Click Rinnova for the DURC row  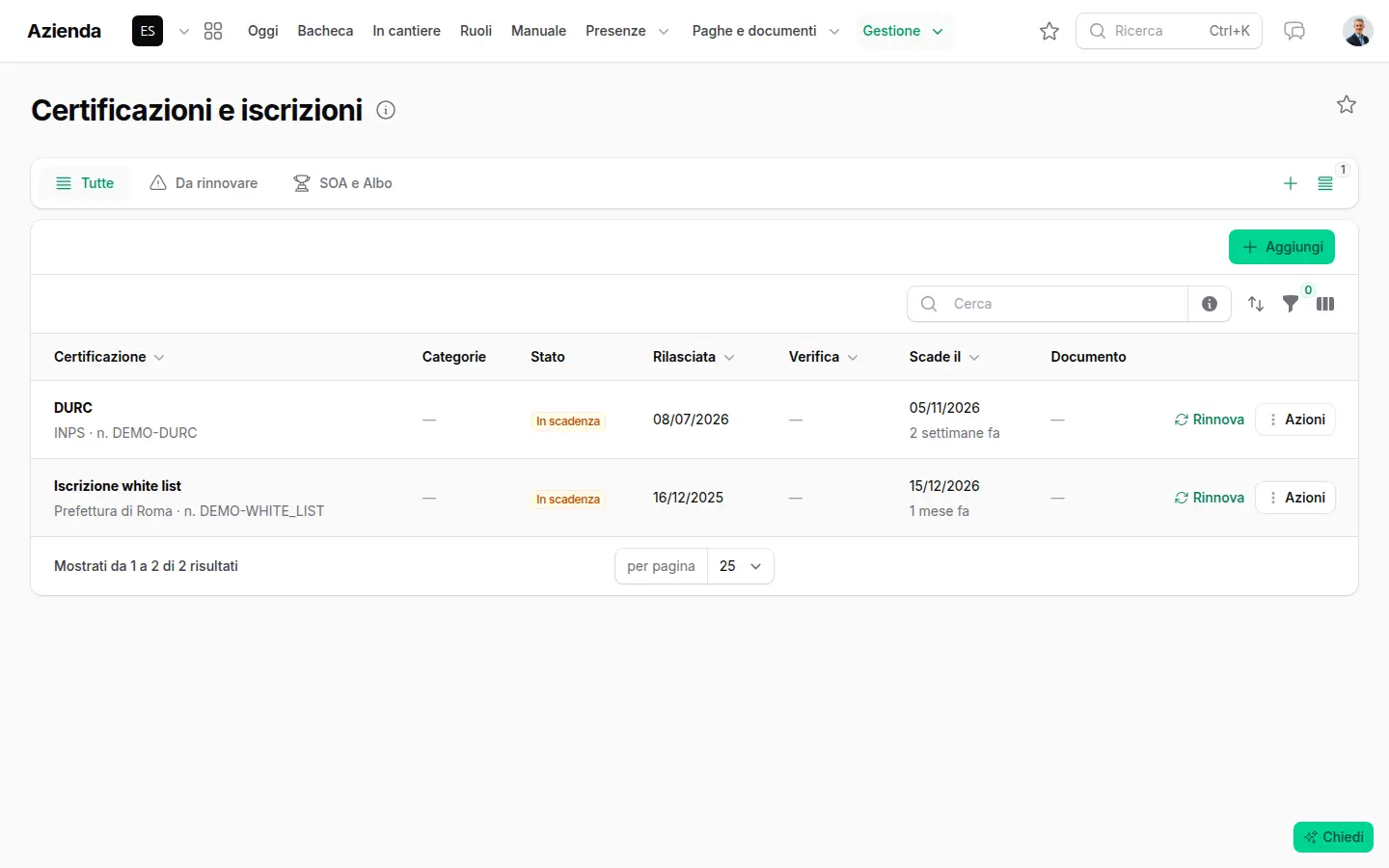[x=1210, y=420]
